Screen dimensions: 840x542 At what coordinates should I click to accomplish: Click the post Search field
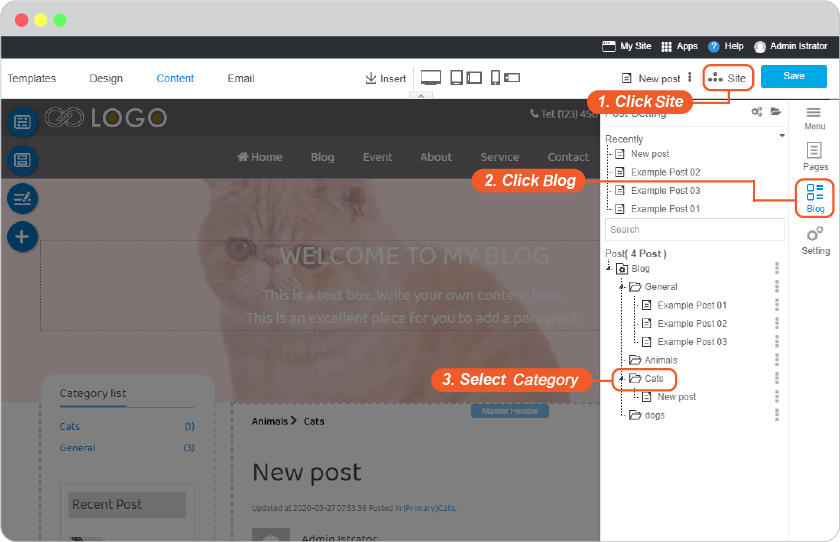[x=695, y=229]
